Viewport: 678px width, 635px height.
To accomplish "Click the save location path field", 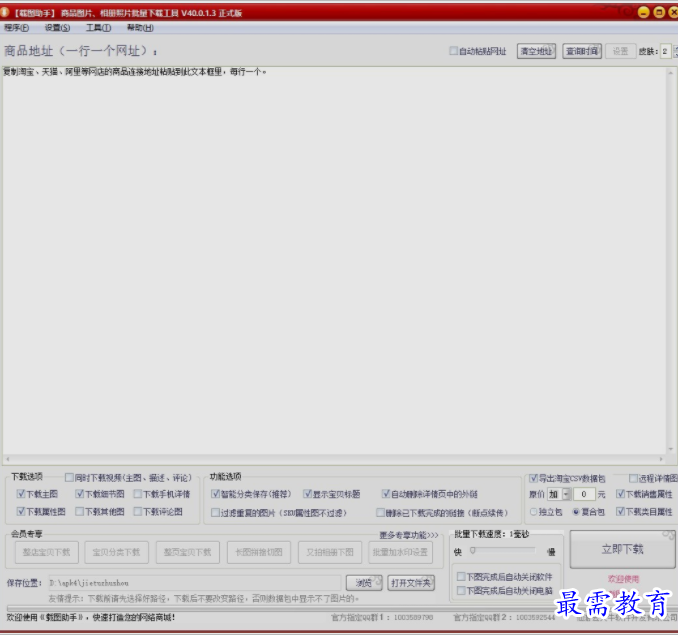I will click(194, 583).
